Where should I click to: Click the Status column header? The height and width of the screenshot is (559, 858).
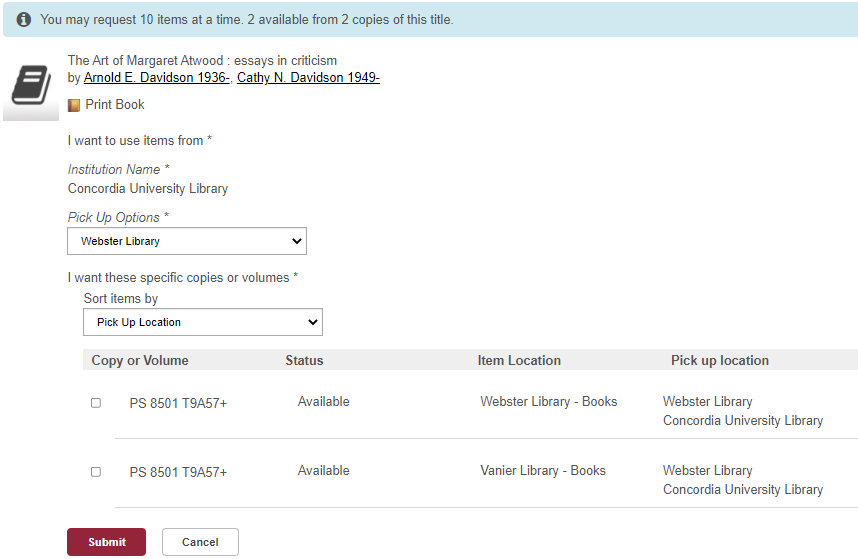[304, 360]
